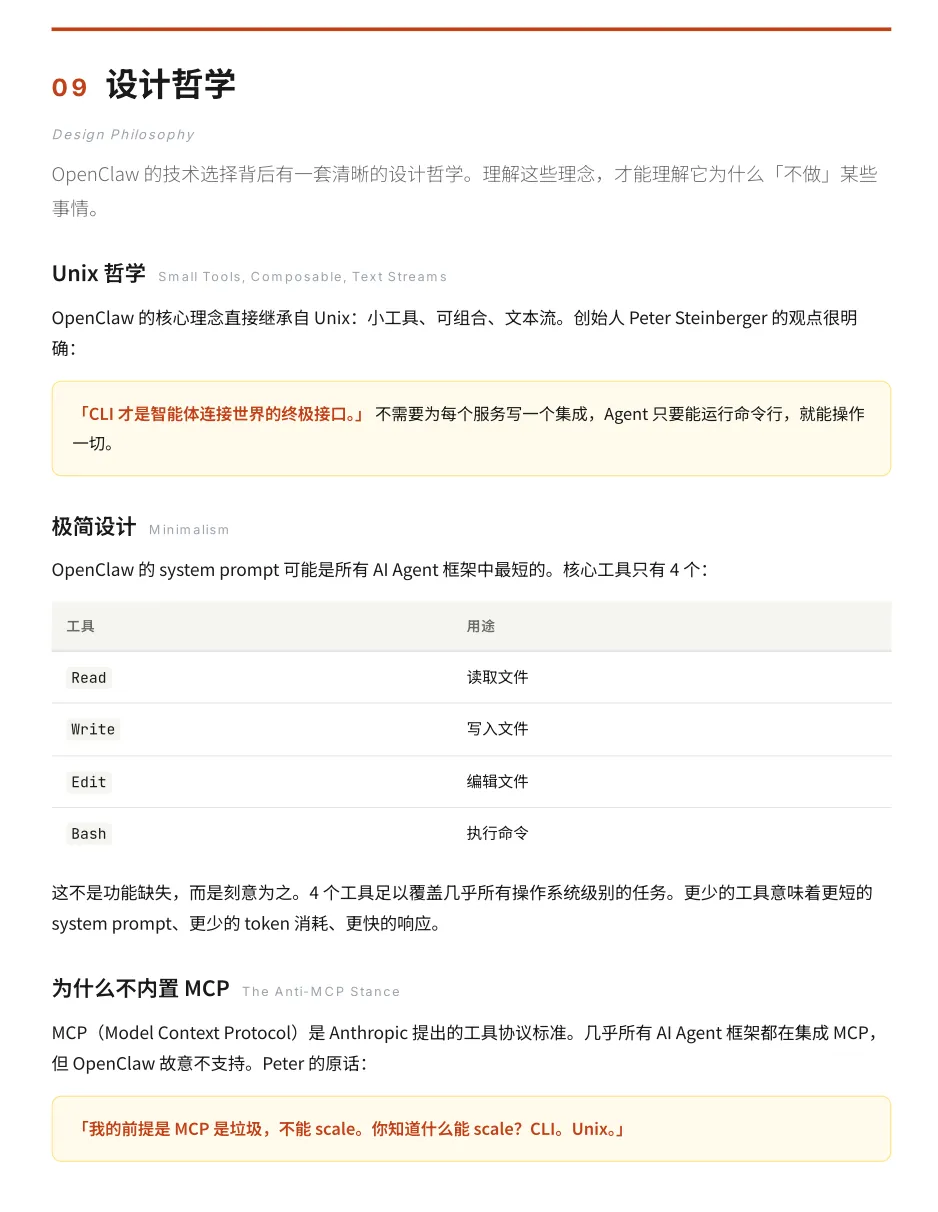Click the intro paragraph starting OpenClaw 的技术选择
The image size is (938, 1212).
(x=465, y=191)
